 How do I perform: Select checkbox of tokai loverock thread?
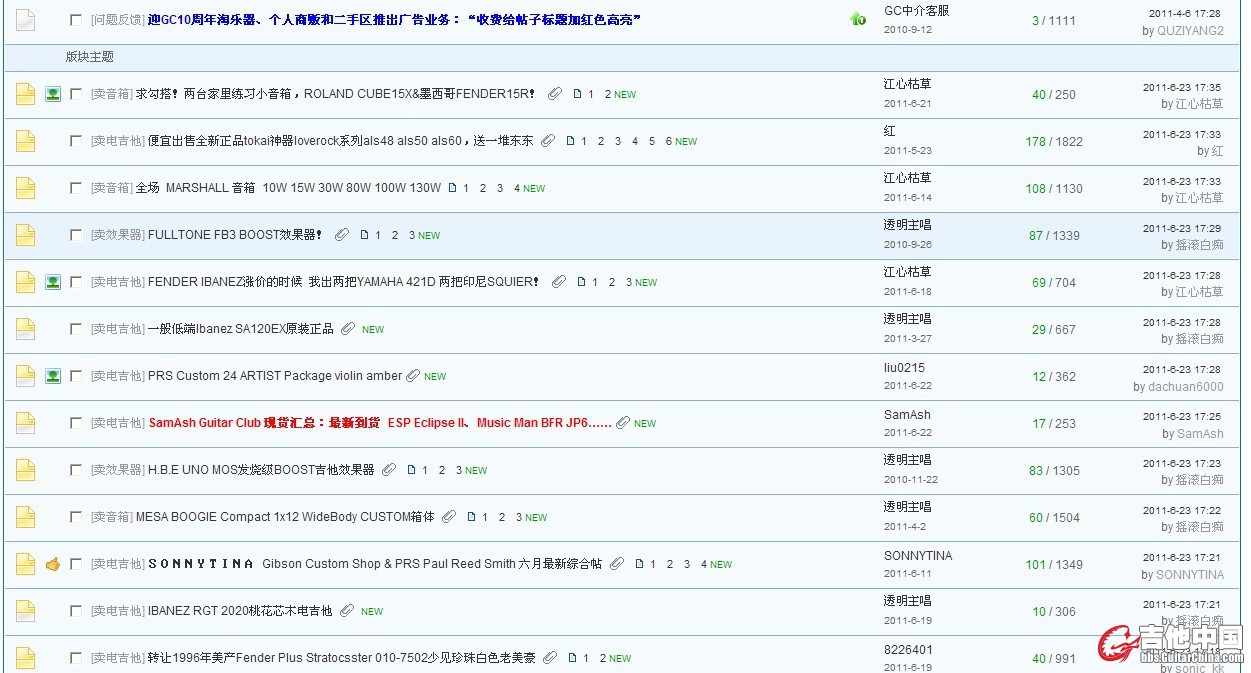(76, 141)
